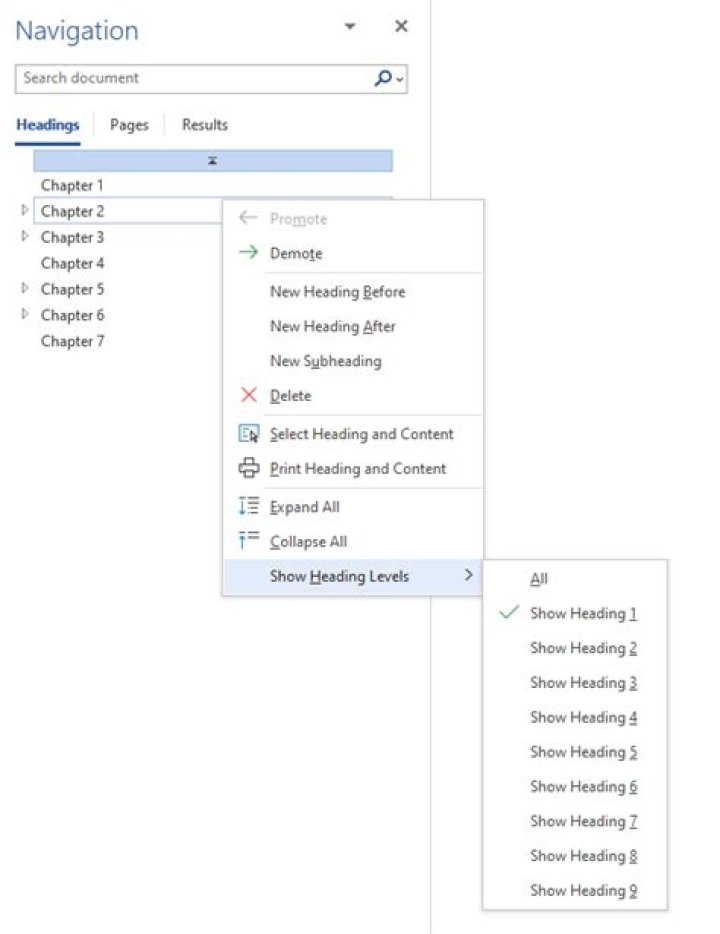Select New Subheading menu entry
This screenshot has height=934, width=720.
(325, 361)
